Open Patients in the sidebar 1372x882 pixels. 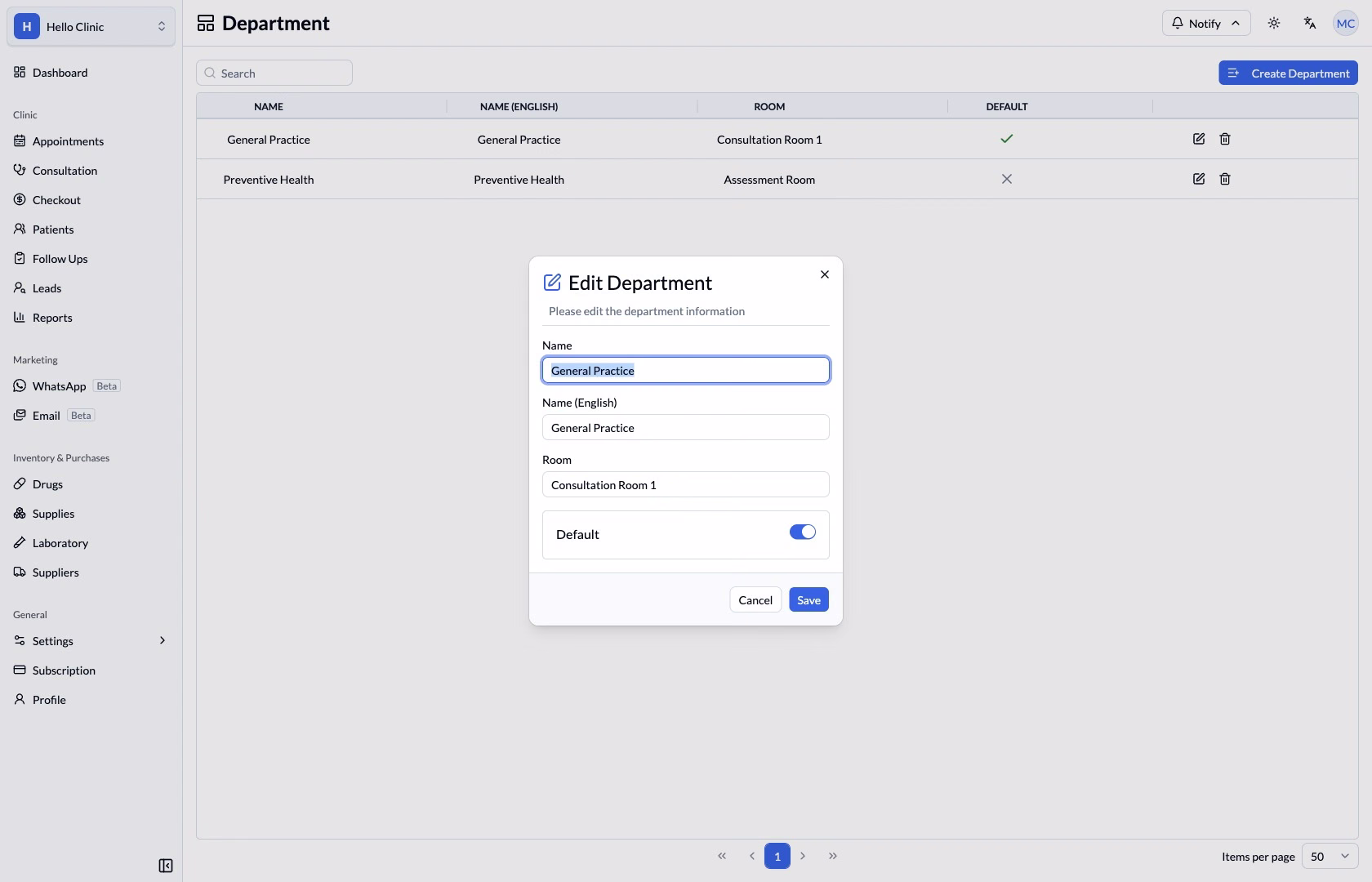click(91, 229)
